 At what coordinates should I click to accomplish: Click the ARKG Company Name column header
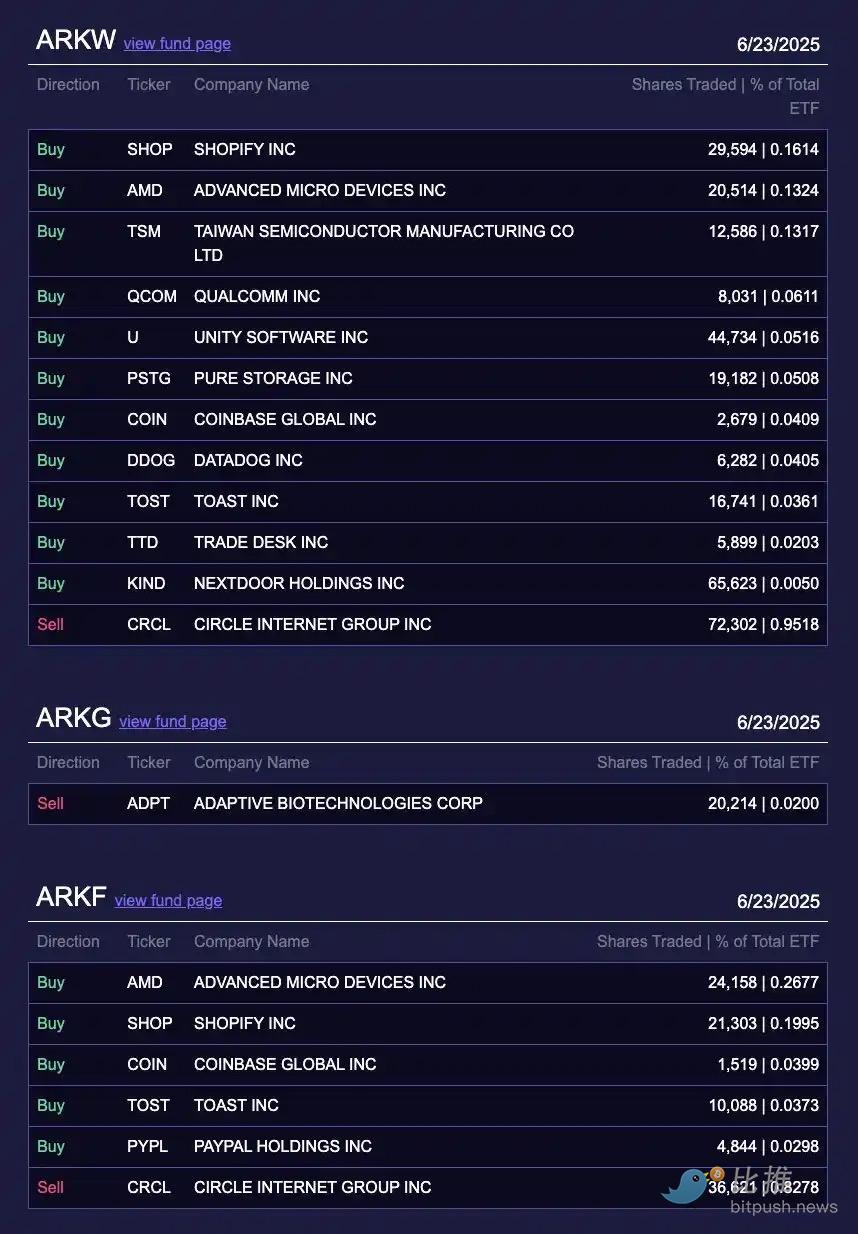[x=251, y=762]
